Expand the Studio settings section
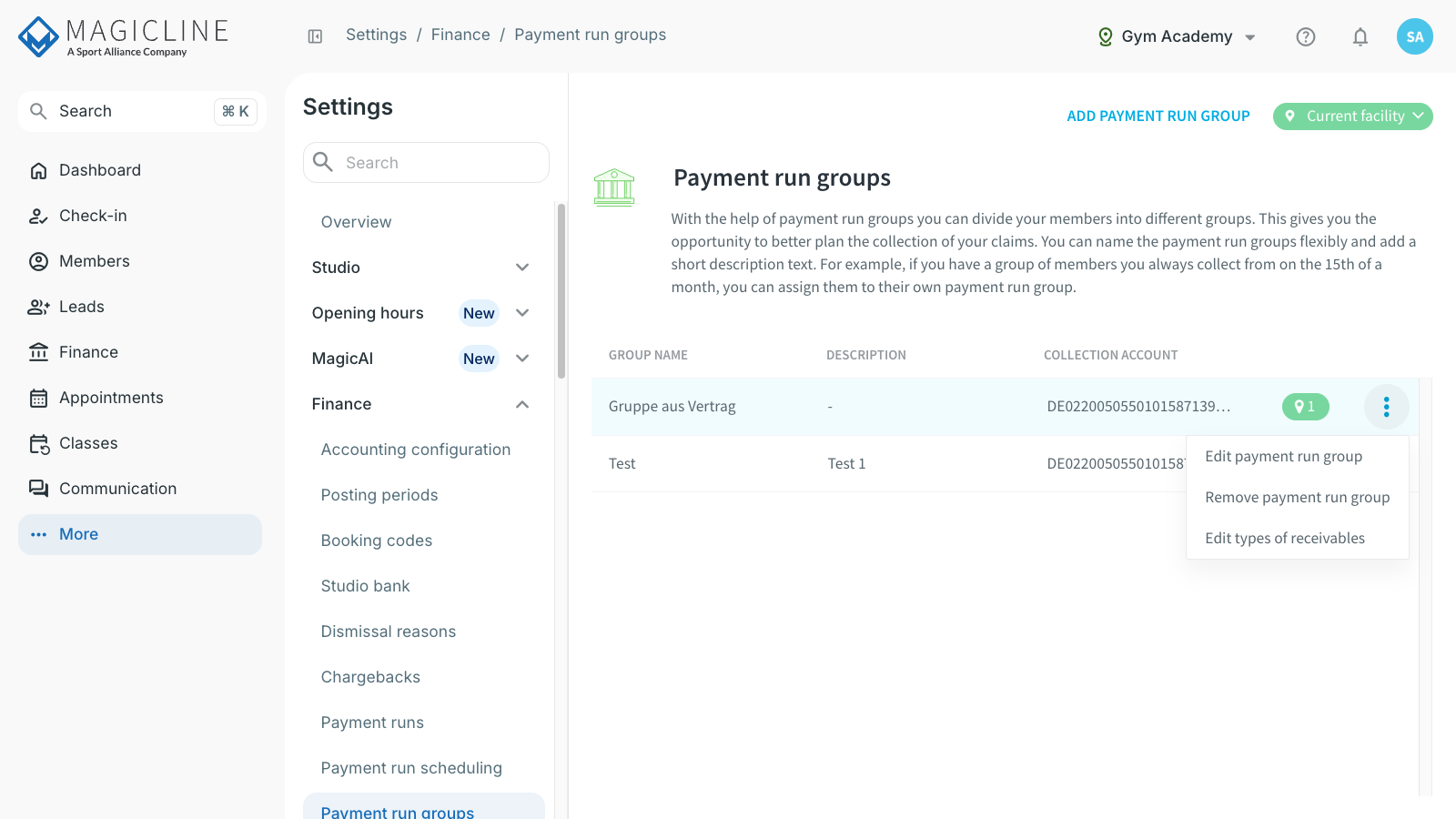1456x819 pixels. click(x=420, y=268)
